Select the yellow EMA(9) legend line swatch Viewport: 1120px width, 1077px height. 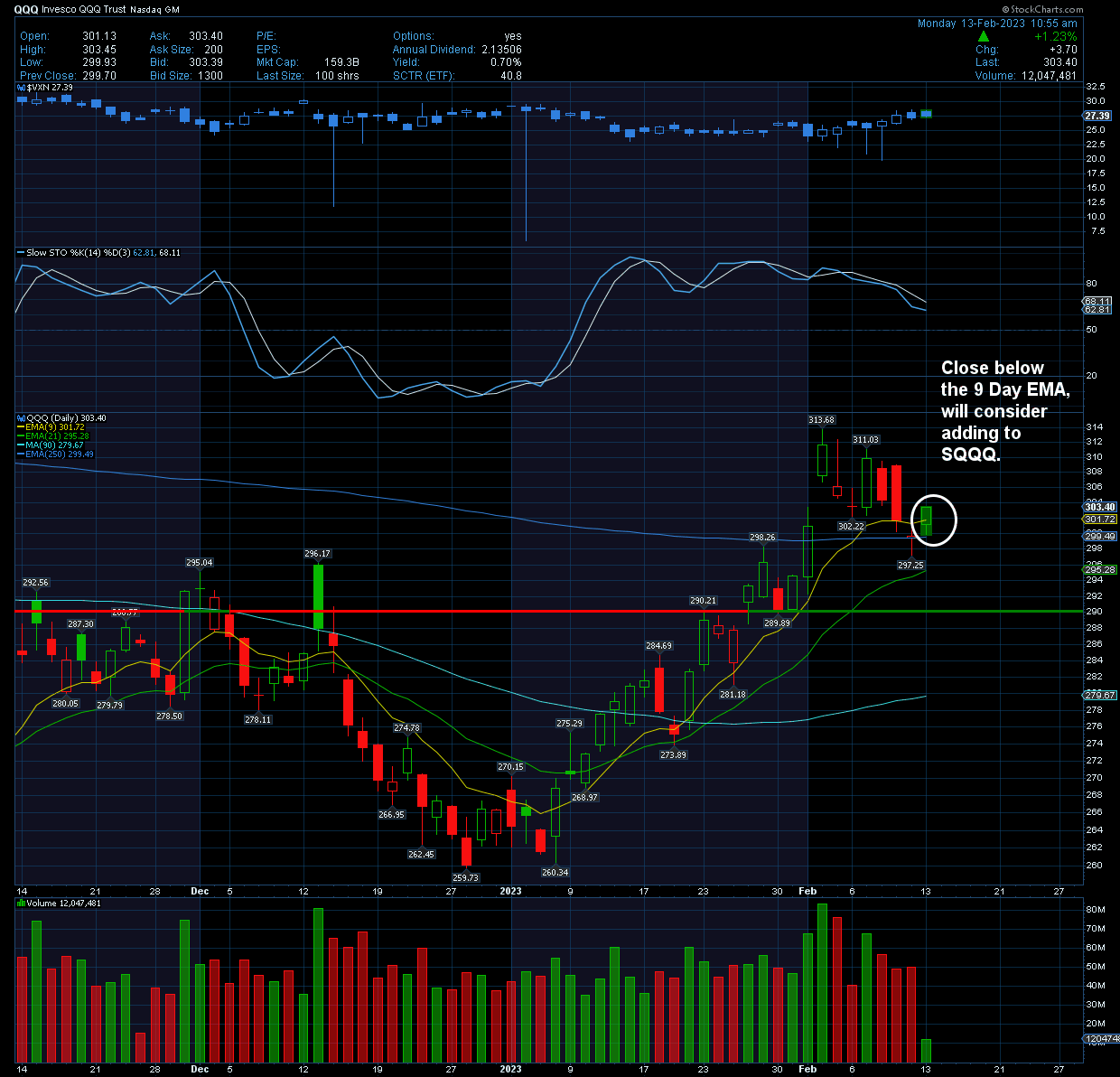pos(21,427)
